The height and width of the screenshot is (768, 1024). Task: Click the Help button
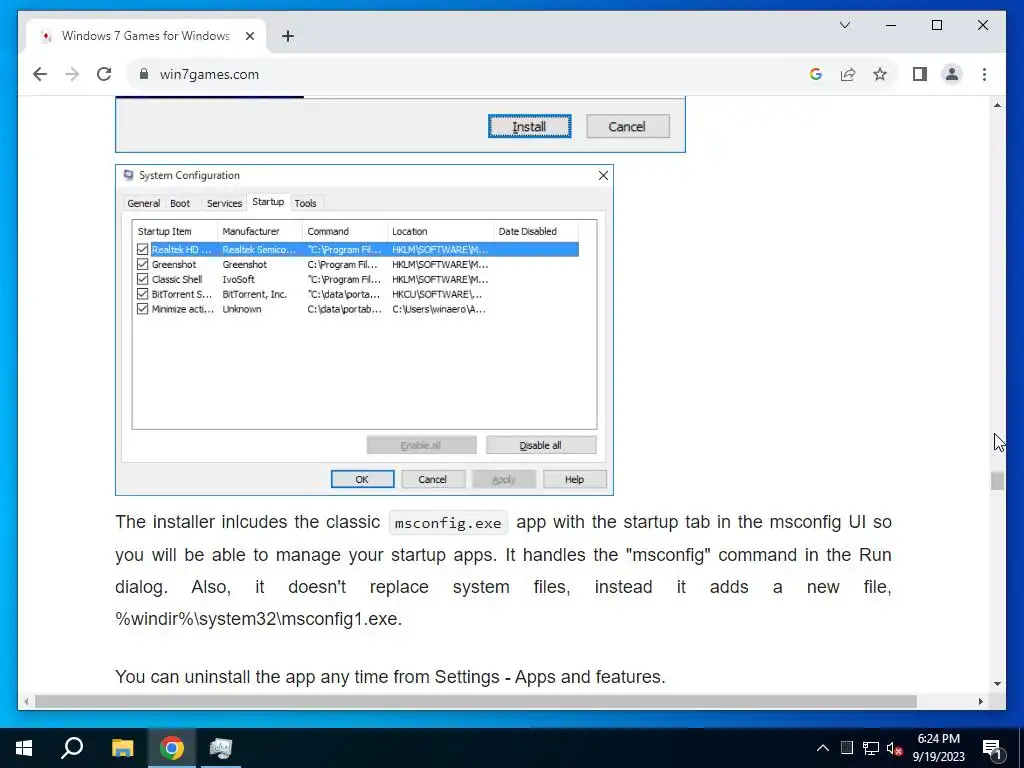tap(574, 479)
